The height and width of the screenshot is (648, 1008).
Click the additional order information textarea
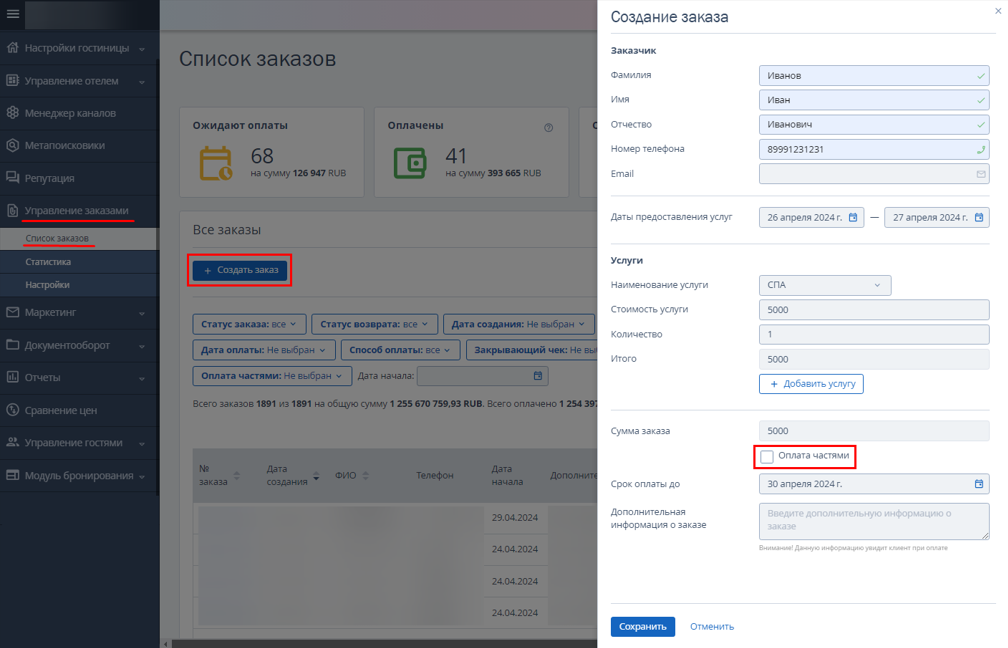pyautogui.click(x=874, y=521)
